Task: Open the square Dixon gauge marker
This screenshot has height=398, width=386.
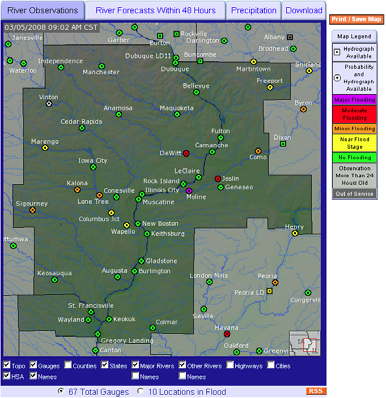Action: click(283, 144)
